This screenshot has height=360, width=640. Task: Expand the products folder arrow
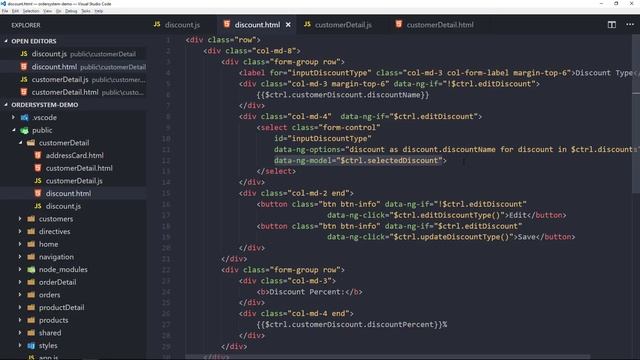click(x=20, y=320)
